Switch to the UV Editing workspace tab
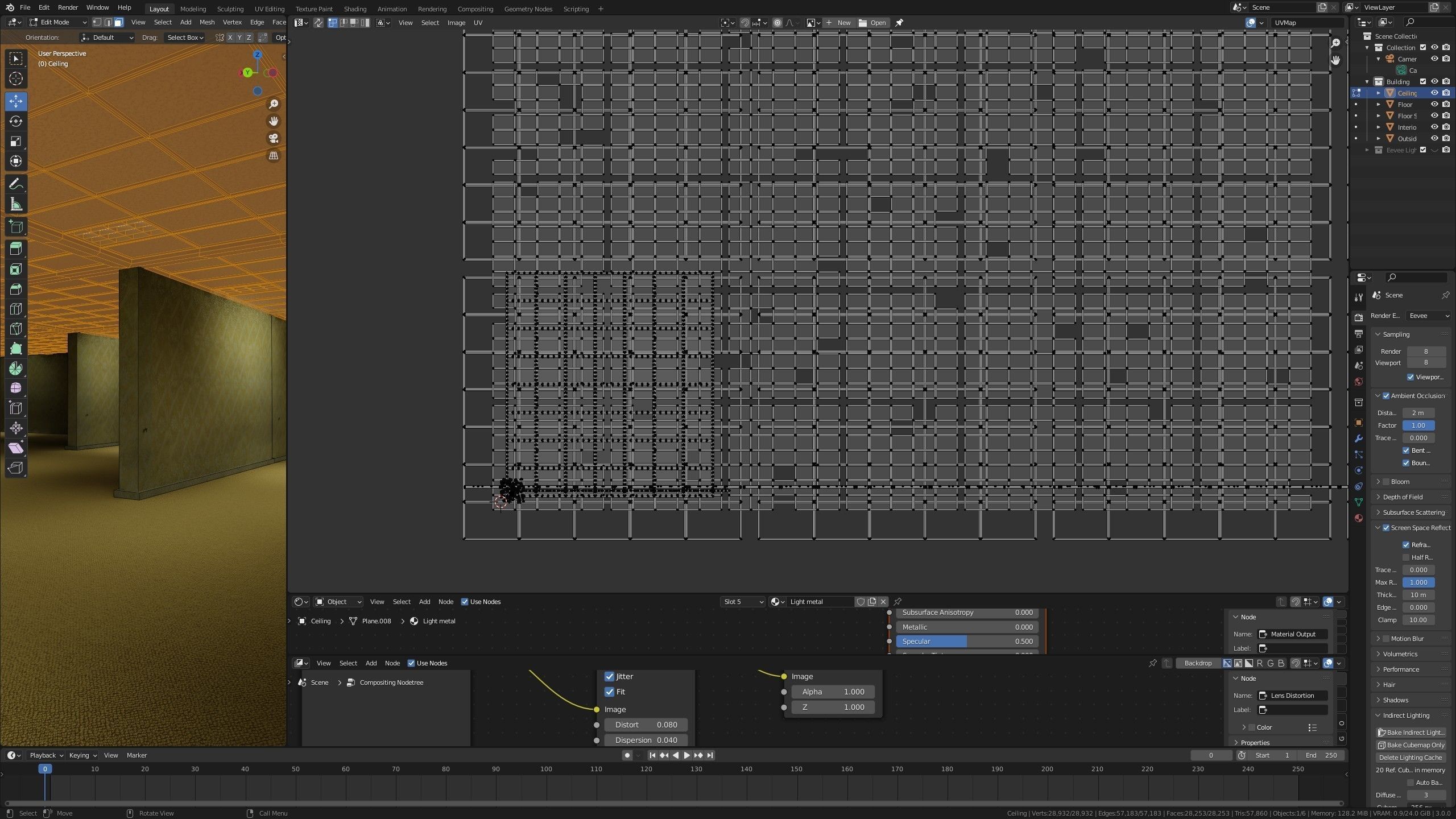Image resolution: width=1456 pixels, height=819 pixels. point(270,9)
